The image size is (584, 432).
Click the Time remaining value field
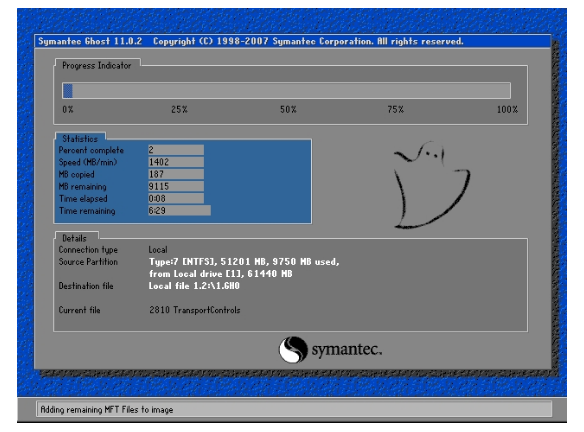click(x=179, y=210)
